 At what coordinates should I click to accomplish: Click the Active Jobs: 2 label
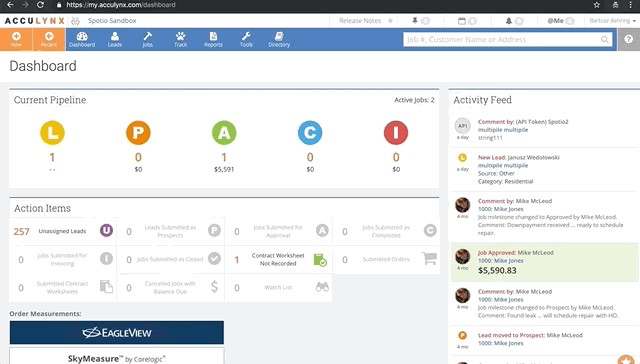(x=414, y=100)
